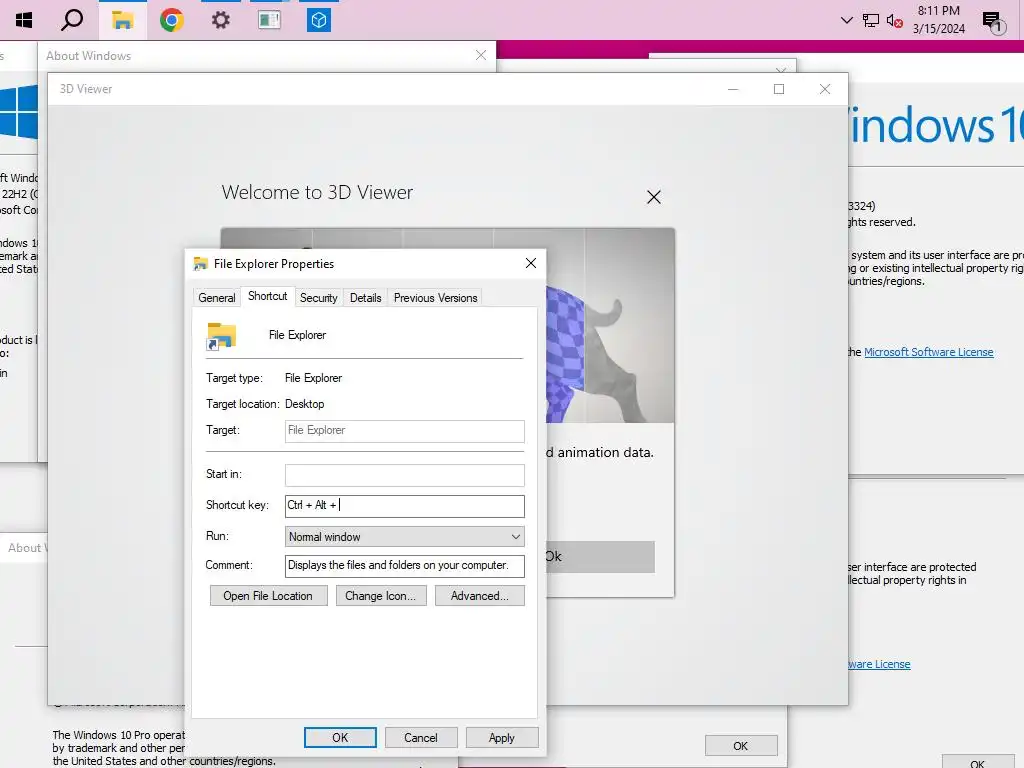Maximize the 3D Viewer window
This screenshot has width=1024, height=768.
click(779, 89)
